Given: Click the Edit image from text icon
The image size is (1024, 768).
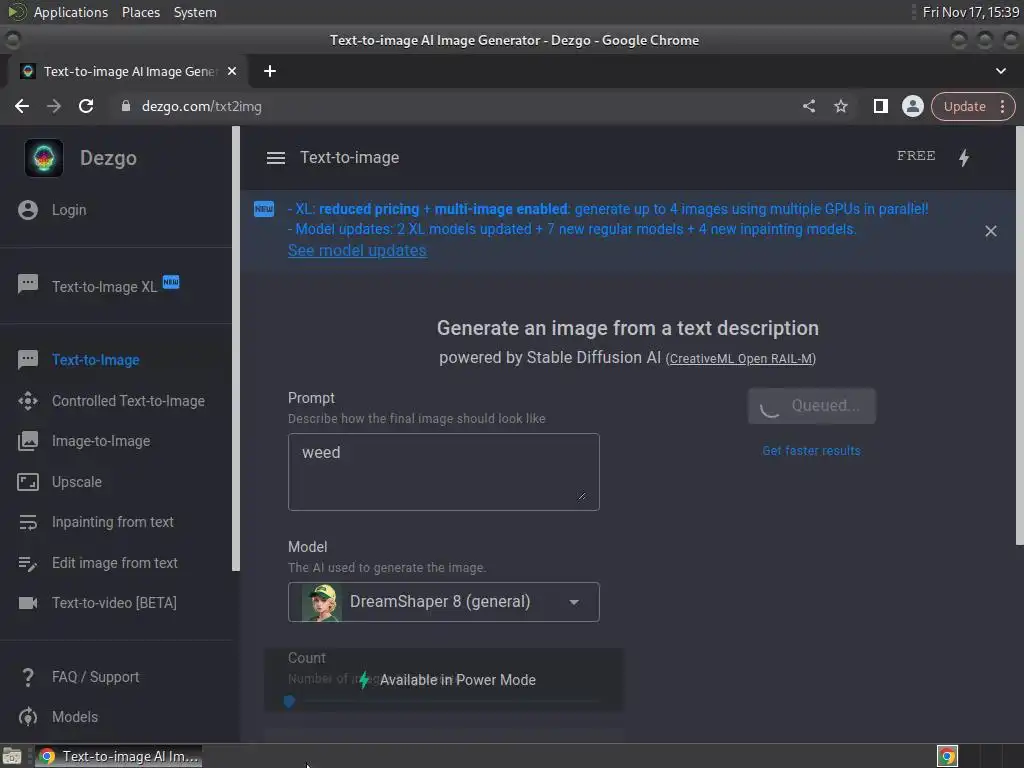Looking at the screenshot, I should (x=28, y=563).
